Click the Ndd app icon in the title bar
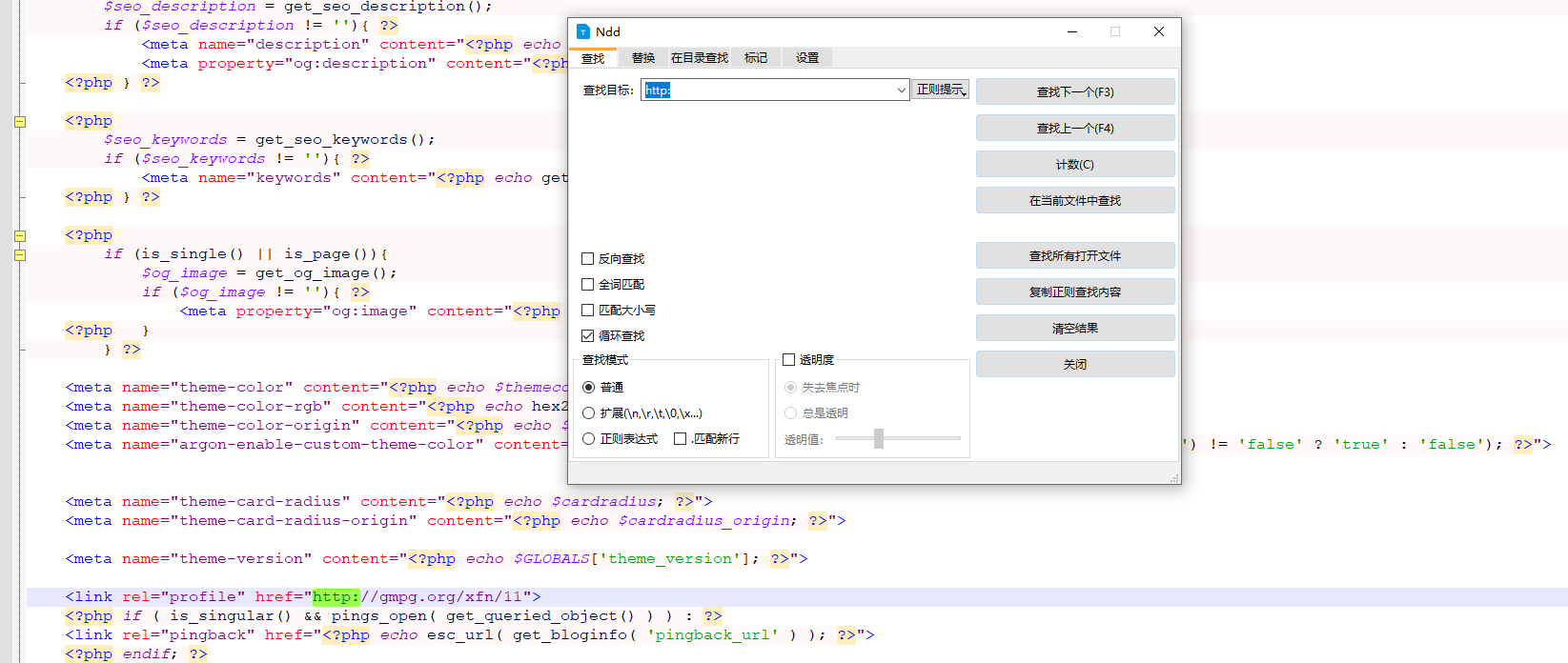Viewport: 1568px width, 663px height. (x=583, y=31)
